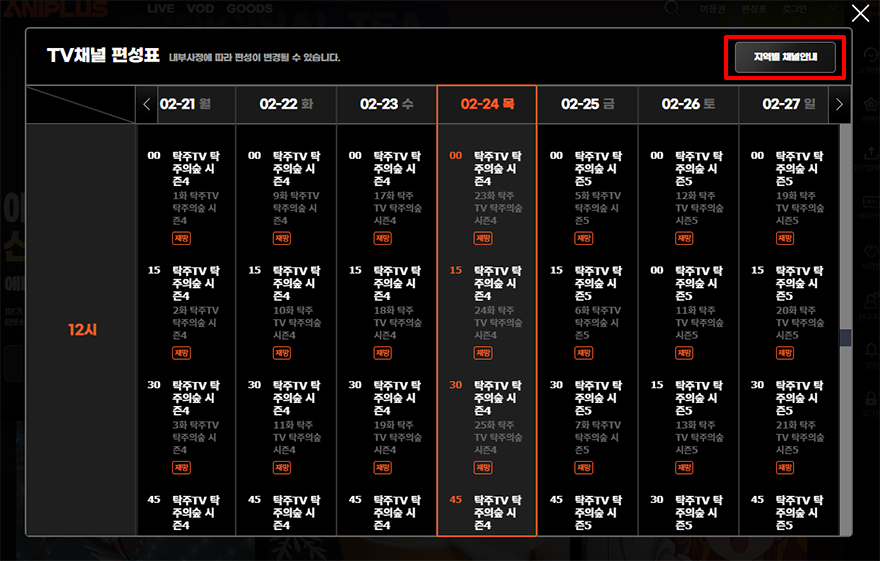
Task: Close the TV schedule popup with the X
Action: (x=860, y=13)
